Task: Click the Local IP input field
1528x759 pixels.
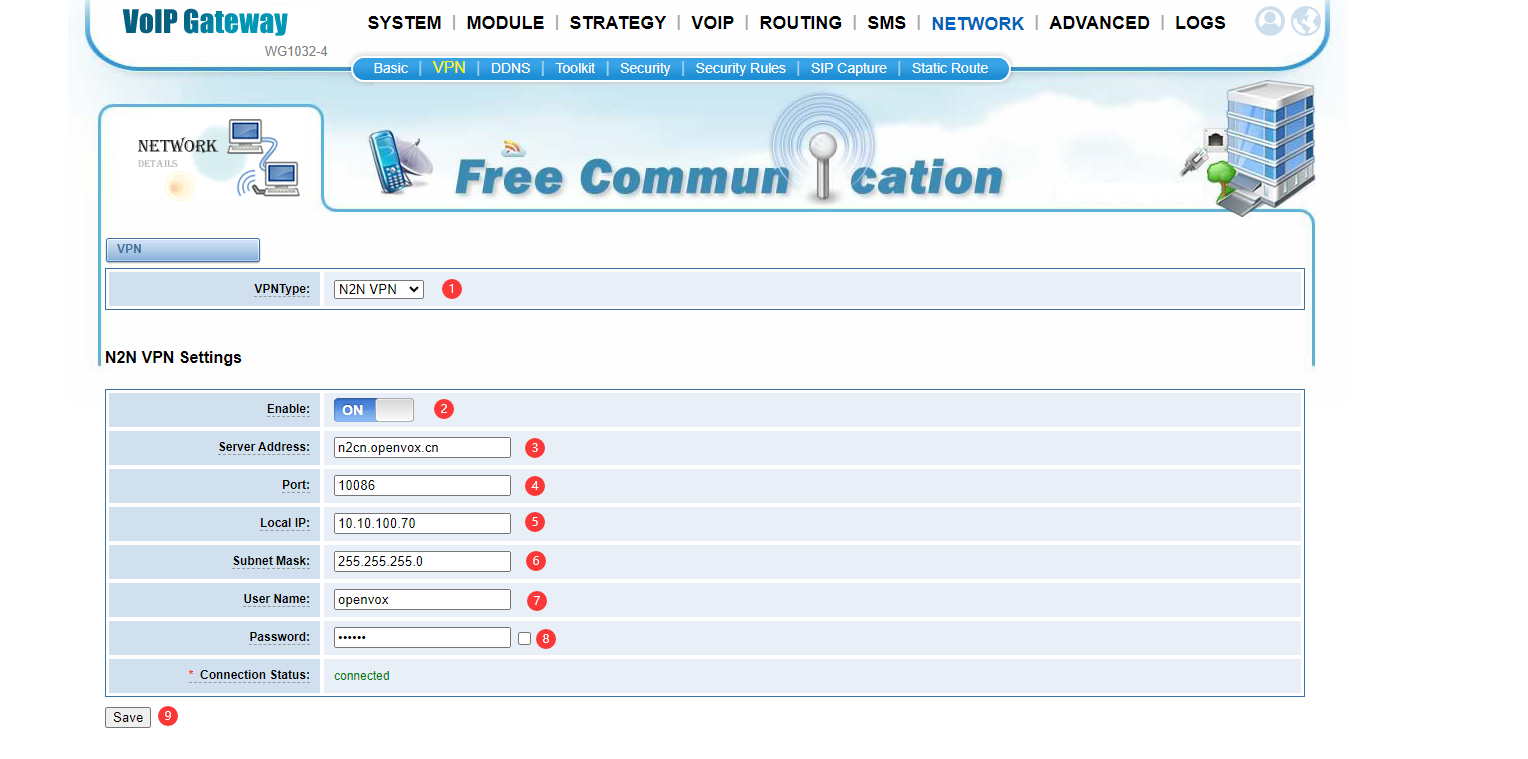Action: [x=422, y=523]
